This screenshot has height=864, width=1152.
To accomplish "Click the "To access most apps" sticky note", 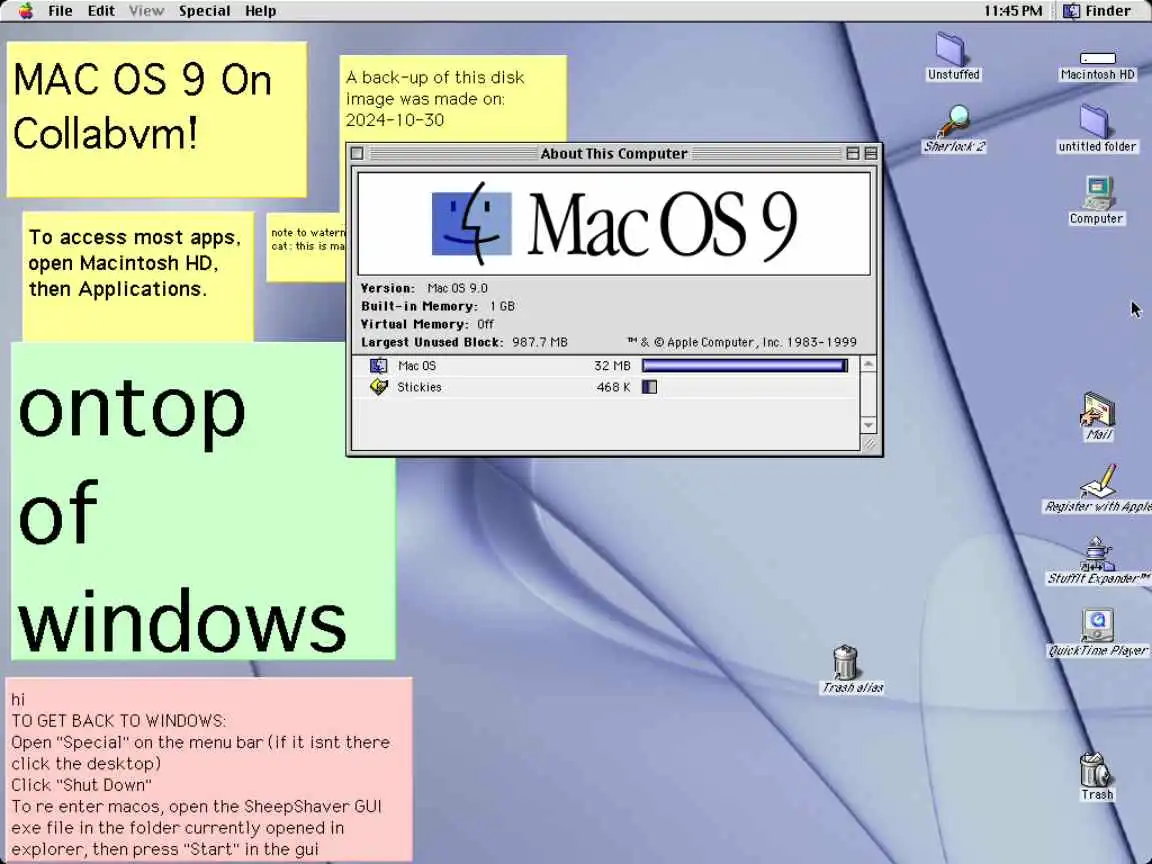I will [x=138, y=276].
